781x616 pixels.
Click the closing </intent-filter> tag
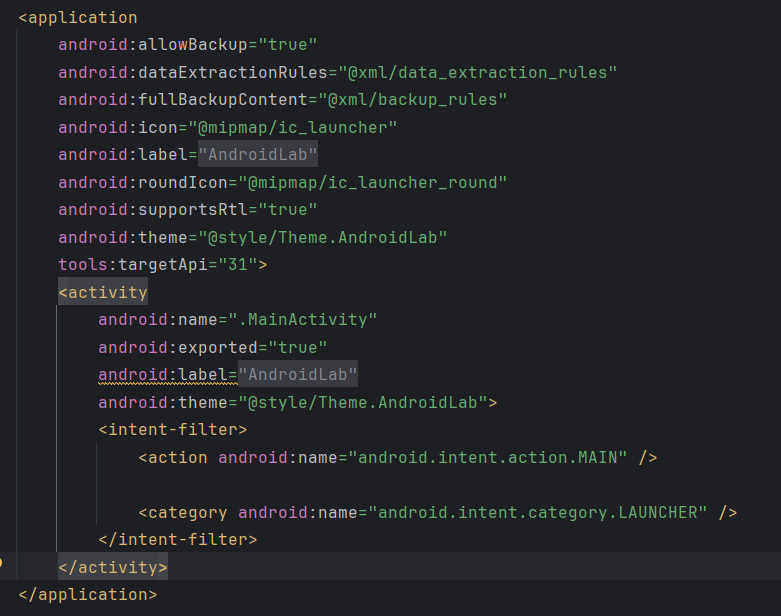coord(178,540)
